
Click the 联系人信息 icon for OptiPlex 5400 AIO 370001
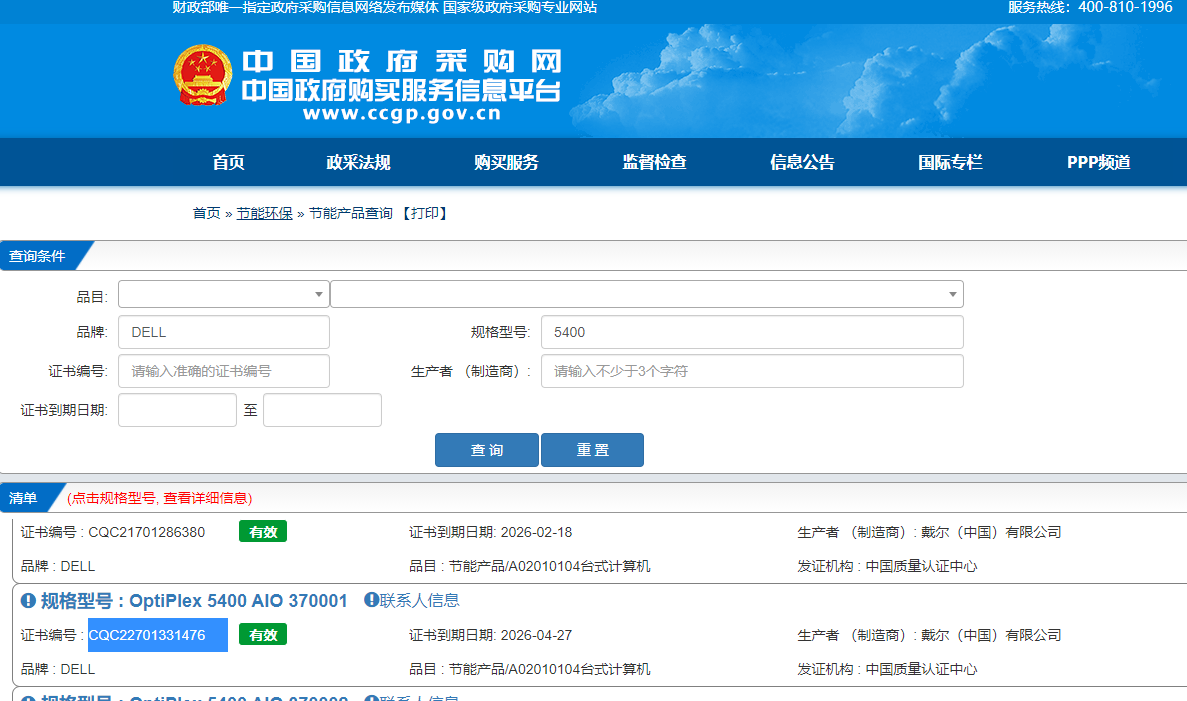(371, 600)
